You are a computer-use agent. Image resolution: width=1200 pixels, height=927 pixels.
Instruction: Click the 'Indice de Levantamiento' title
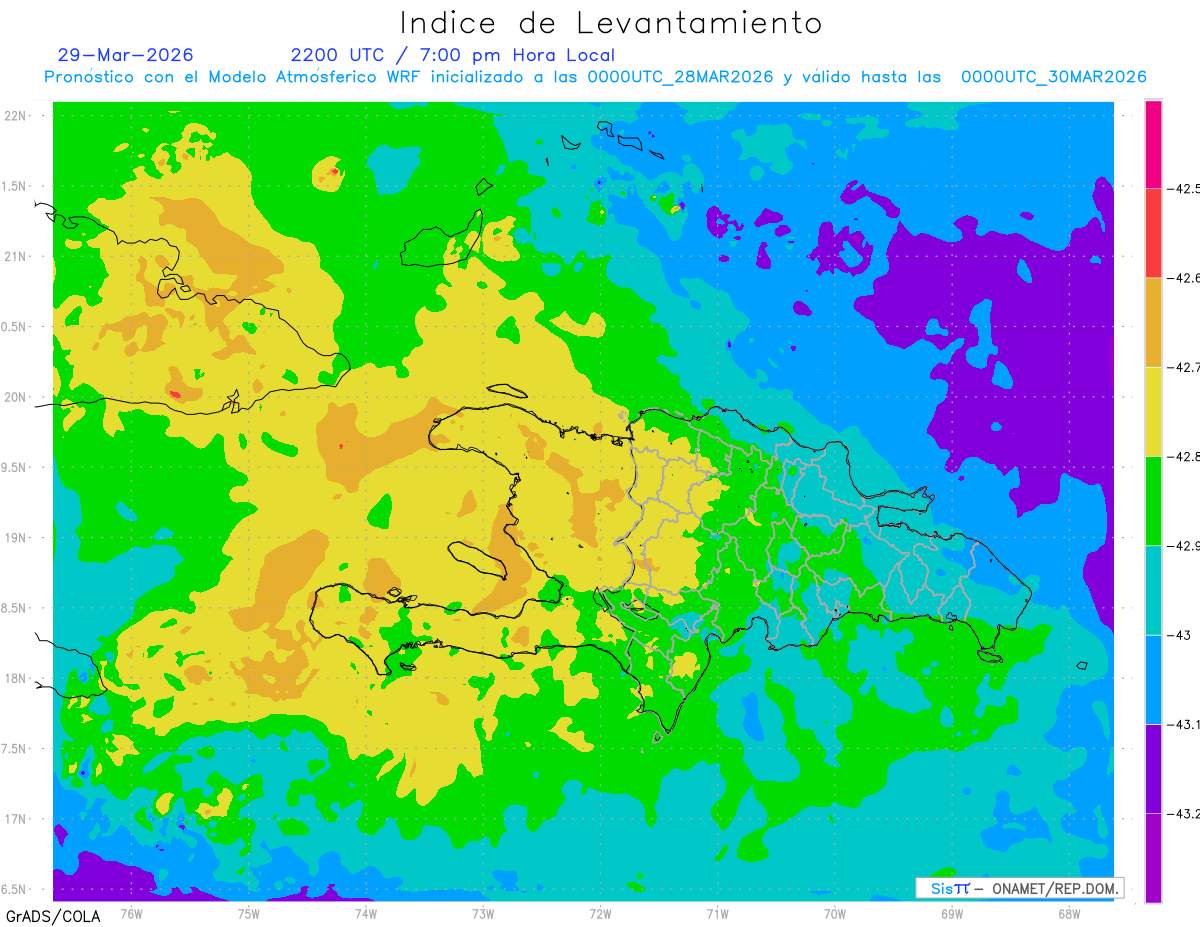611,22
